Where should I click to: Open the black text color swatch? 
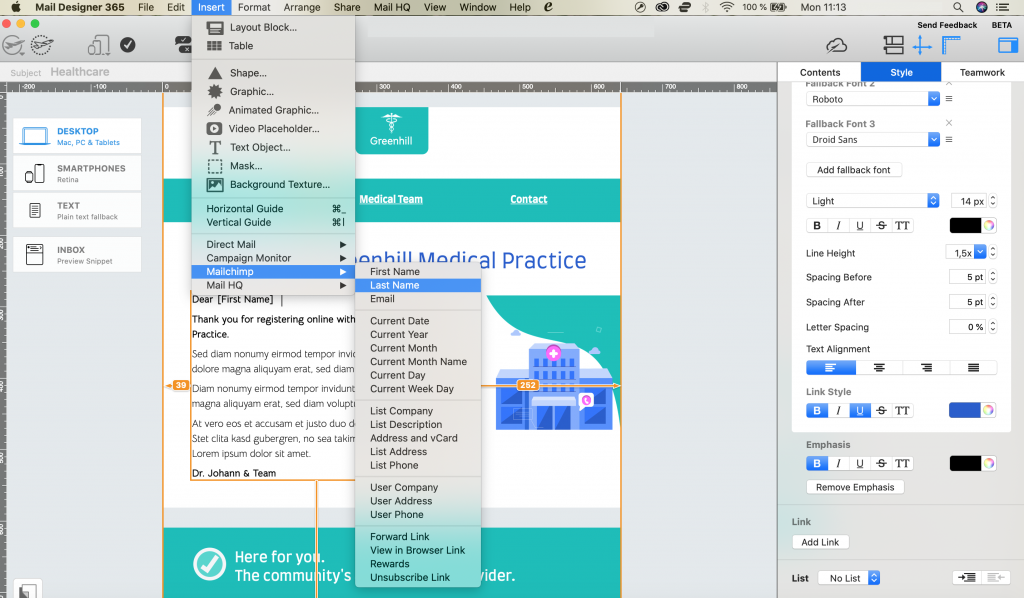coord(965,226)
